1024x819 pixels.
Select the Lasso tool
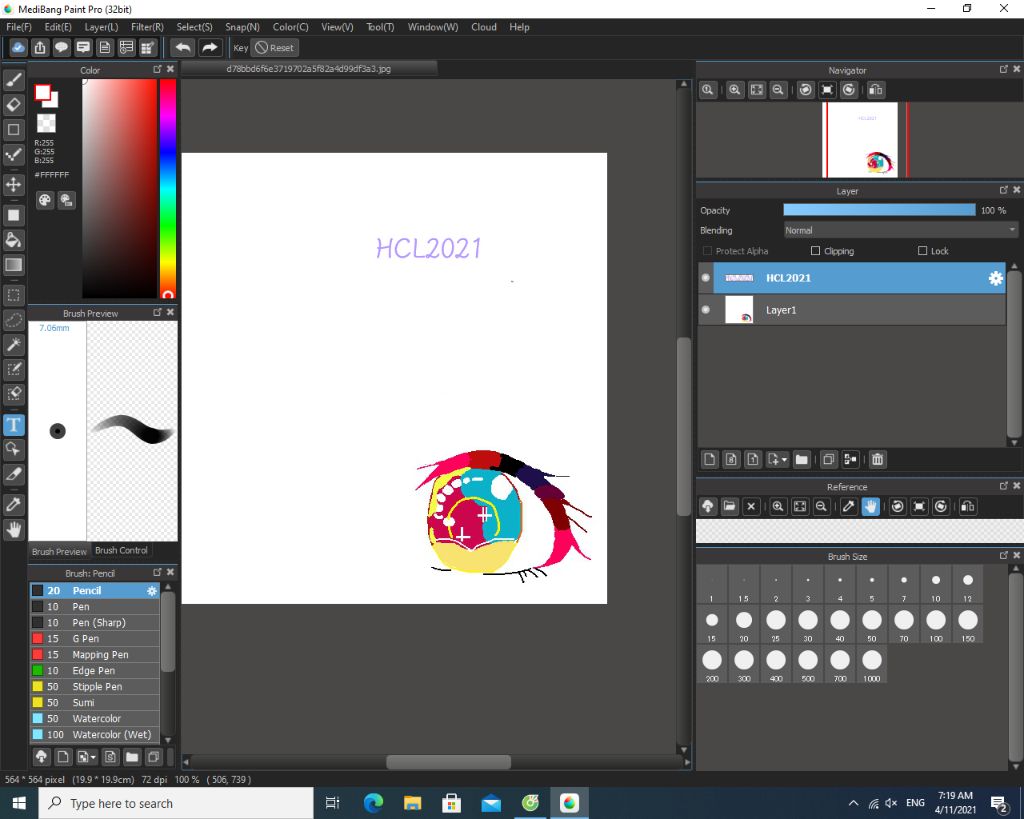tap(14, 320)
